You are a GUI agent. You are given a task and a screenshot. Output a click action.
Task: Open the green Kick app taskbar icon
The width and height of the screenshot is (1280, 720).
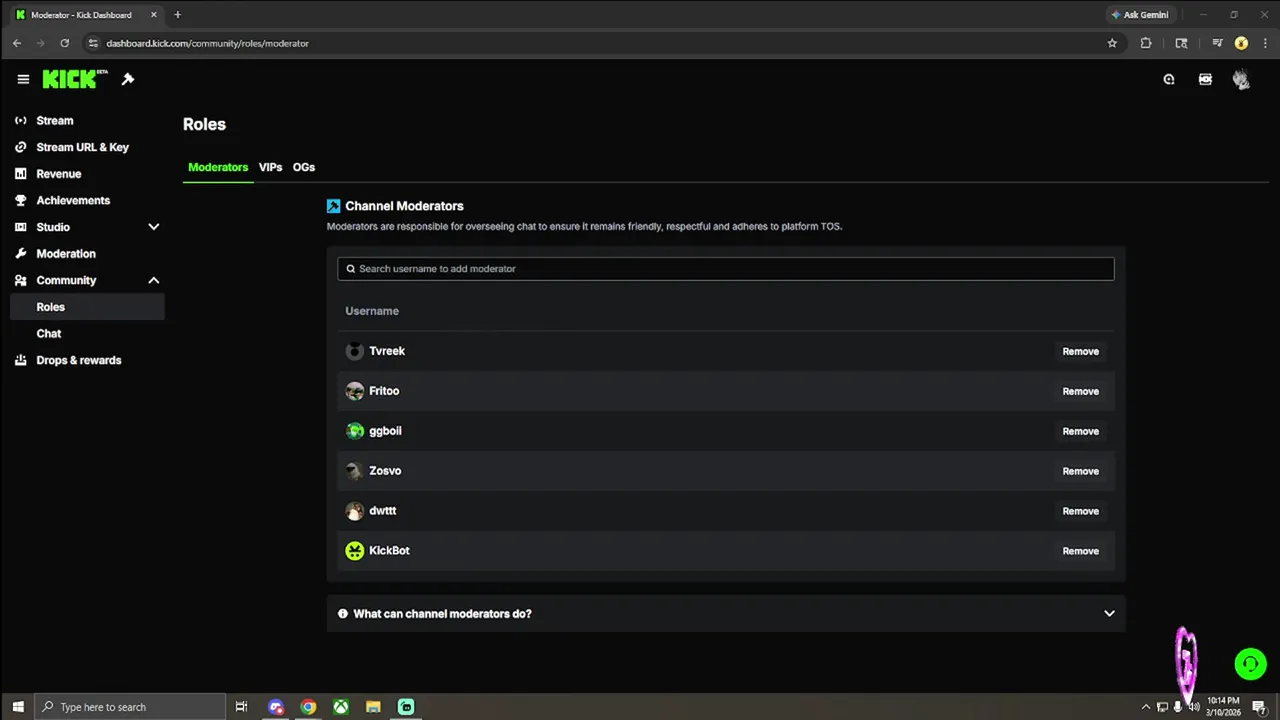point(406,707)
